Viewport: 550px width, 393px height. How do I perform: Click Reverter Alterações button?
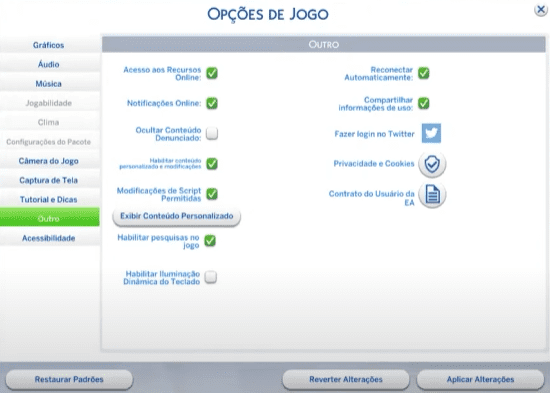click(x=346, y=379)
